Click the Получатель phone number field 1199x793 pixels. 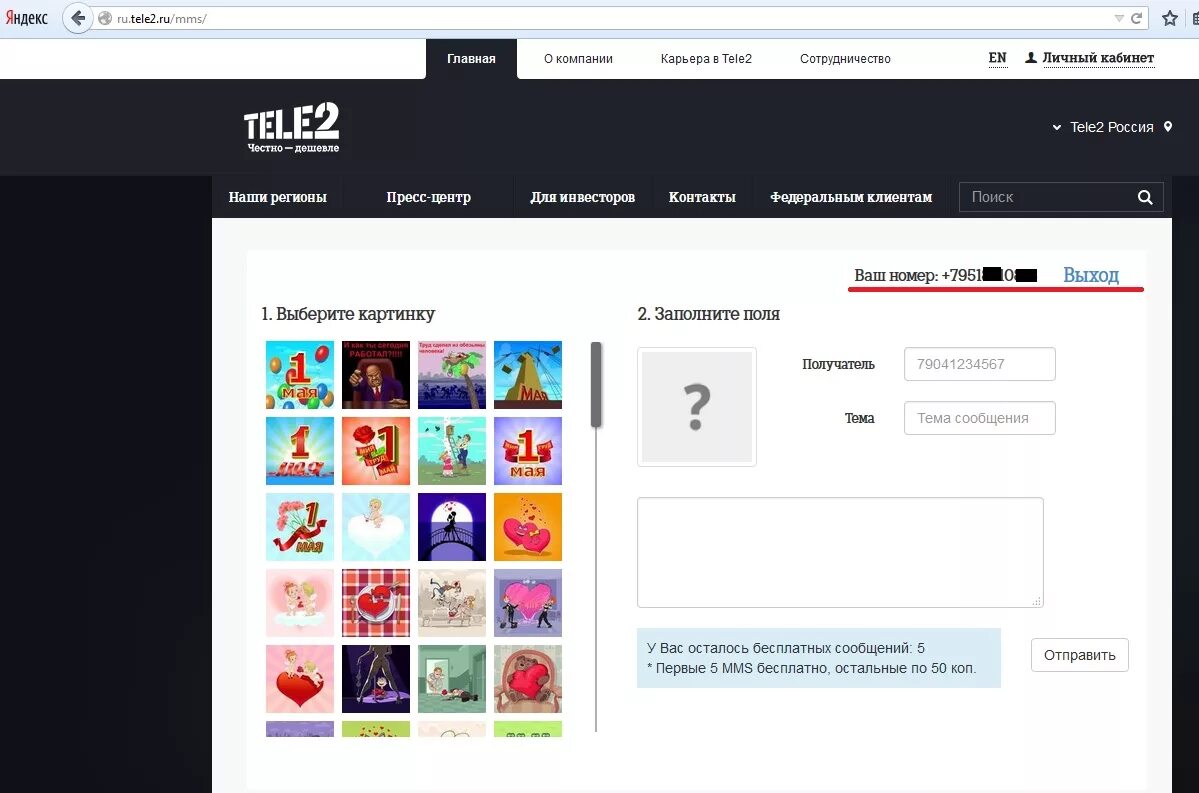point(979,364)
